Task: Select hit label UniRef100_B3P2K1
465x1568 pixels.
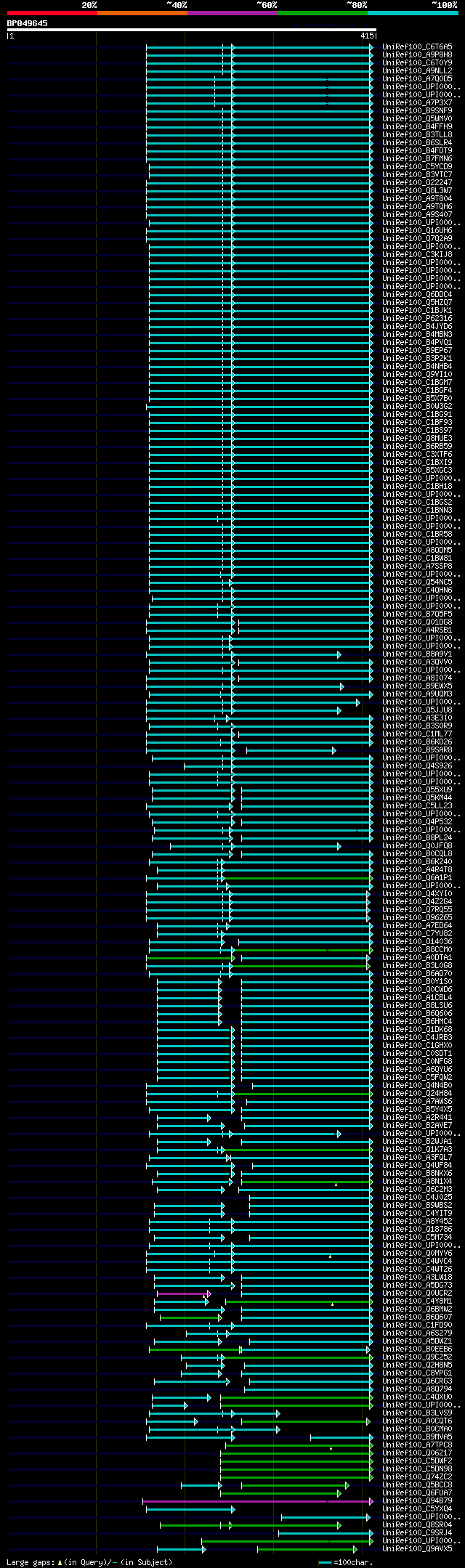Action: pyautogui.click(x=417, y=358)
